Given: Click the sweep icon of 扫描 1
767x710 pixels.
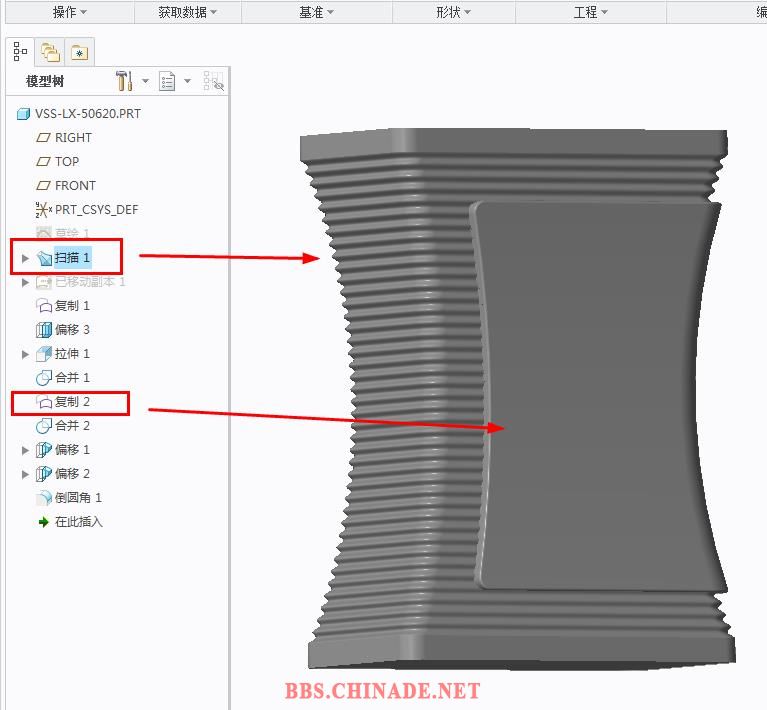Looking at the screenshot, I should pyautogui.click(x=44, y=258).
